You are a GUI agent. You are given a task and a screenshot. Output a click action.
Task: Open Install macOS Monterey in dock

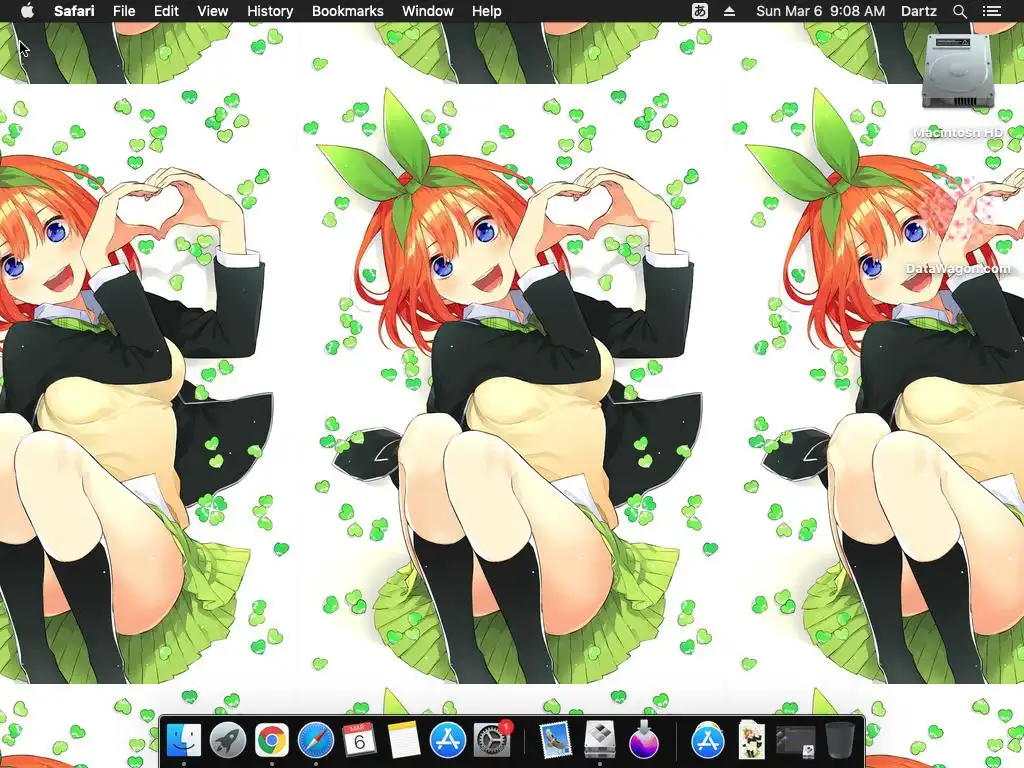(x=644, y=741)
